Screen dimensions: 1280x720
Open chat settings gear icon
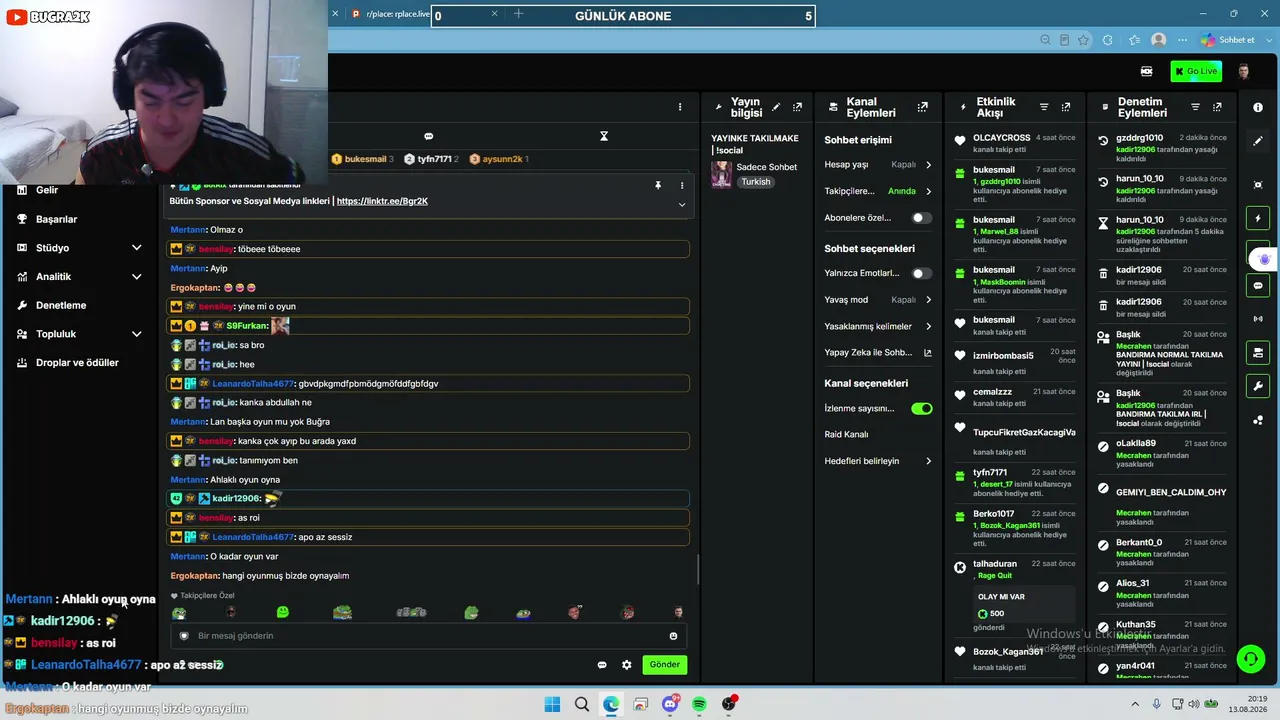(x=627, y=665)
